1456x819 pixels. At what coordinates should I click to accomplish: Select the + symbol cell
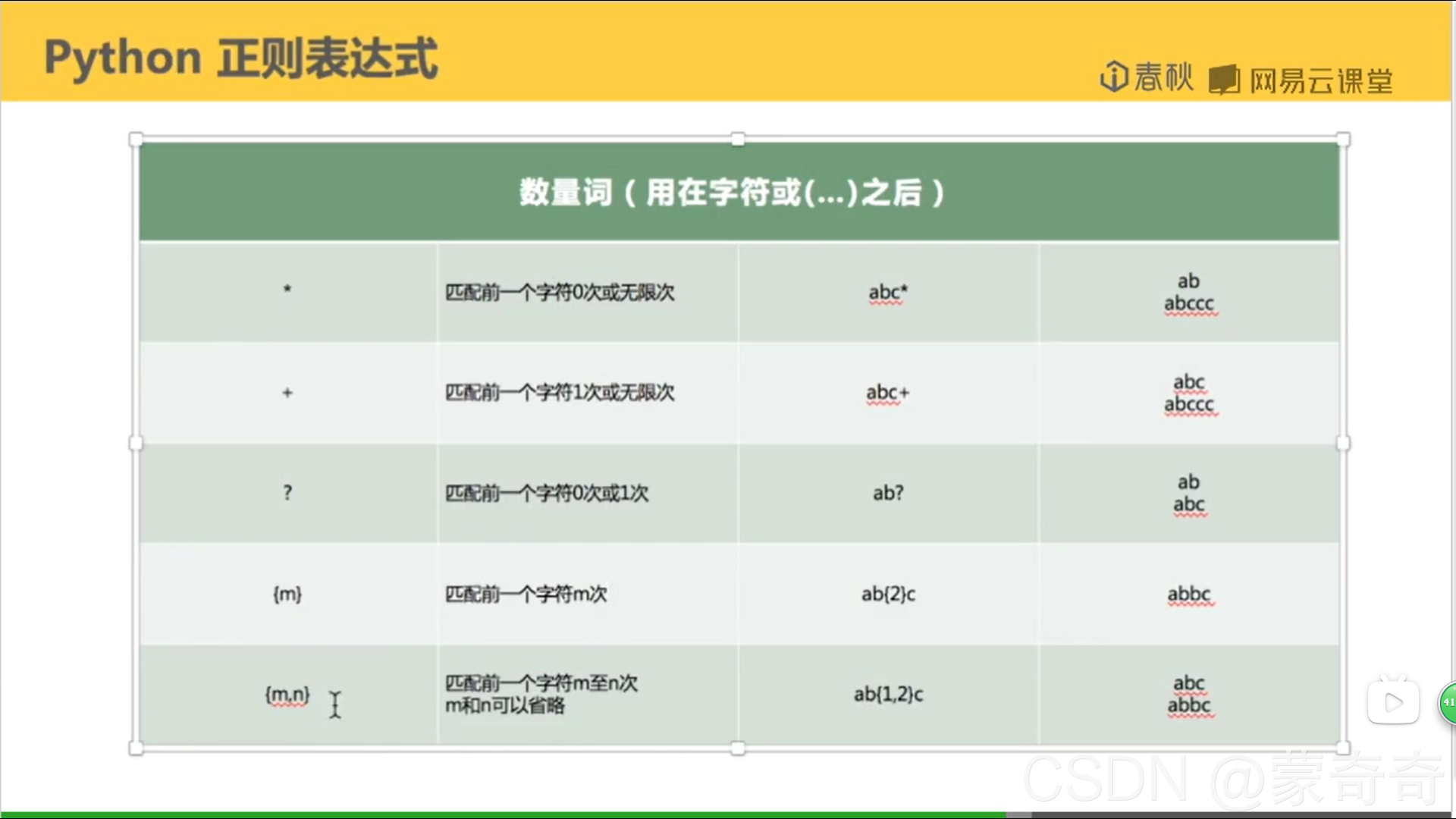(288, 393)
